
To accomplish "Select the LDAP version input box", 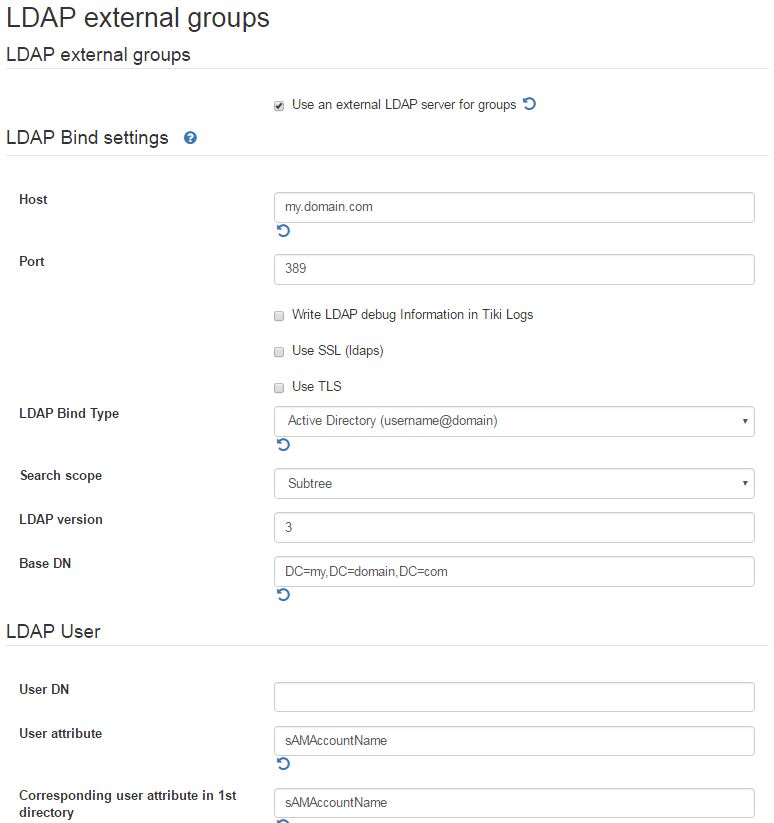I will 514,527.
